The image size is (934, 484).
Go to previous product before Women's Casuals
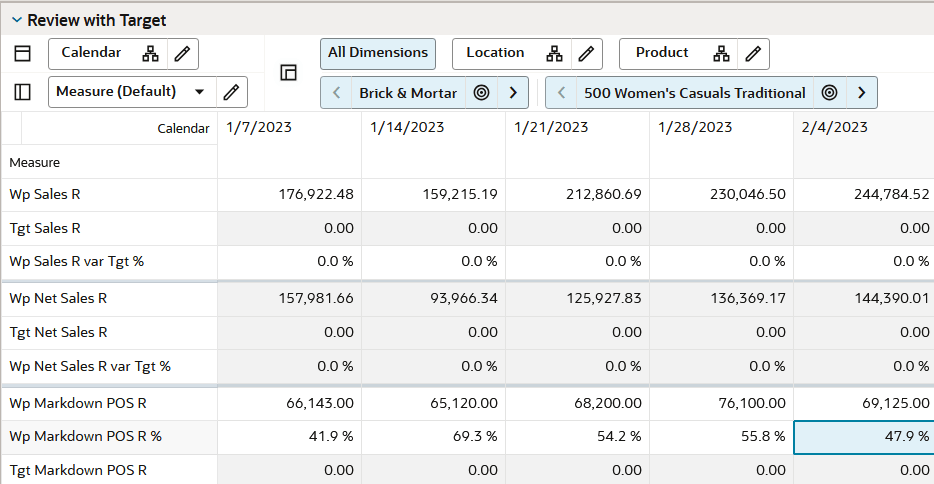point(562,93)
